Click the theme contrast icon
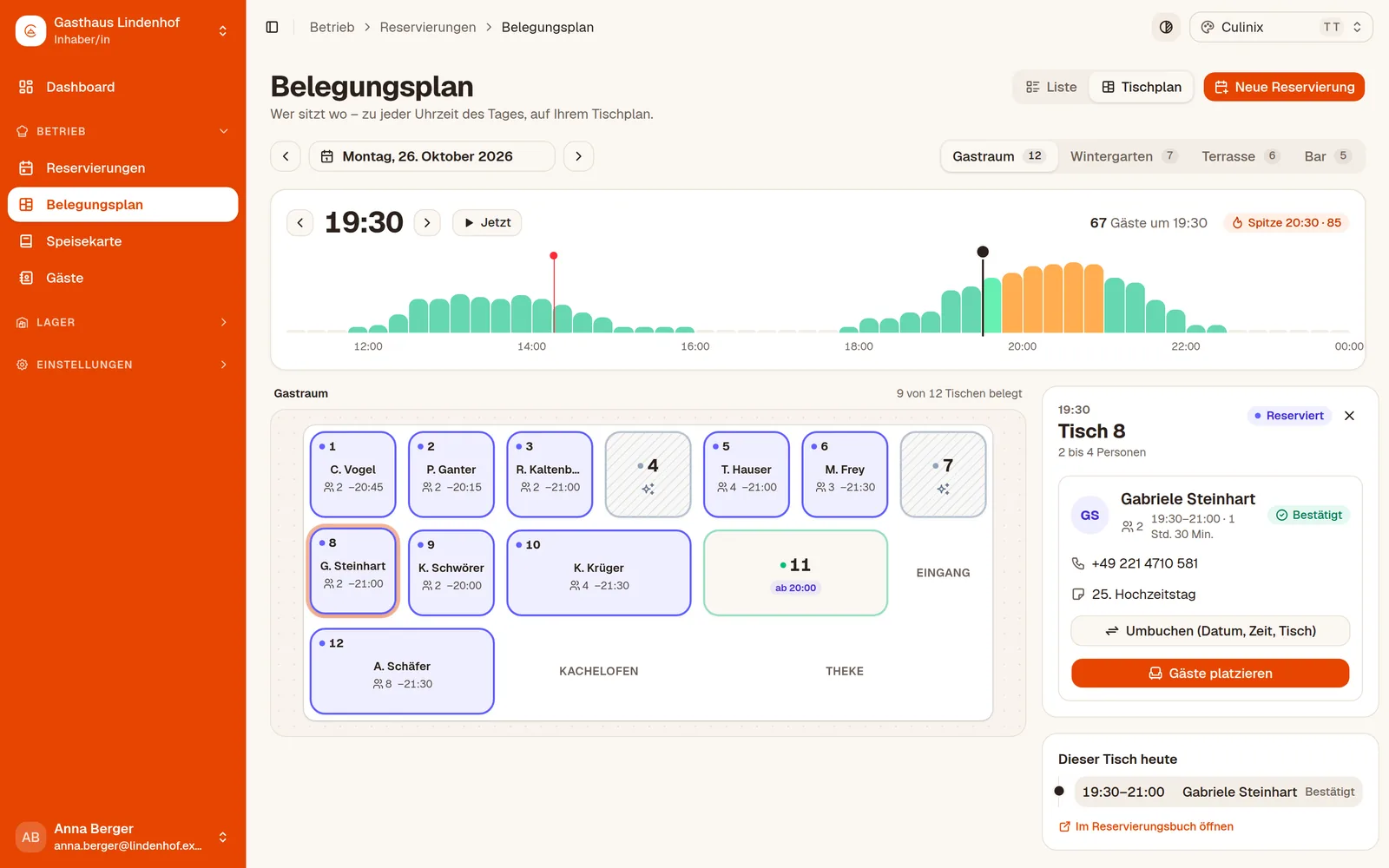 coord(1166,27)
